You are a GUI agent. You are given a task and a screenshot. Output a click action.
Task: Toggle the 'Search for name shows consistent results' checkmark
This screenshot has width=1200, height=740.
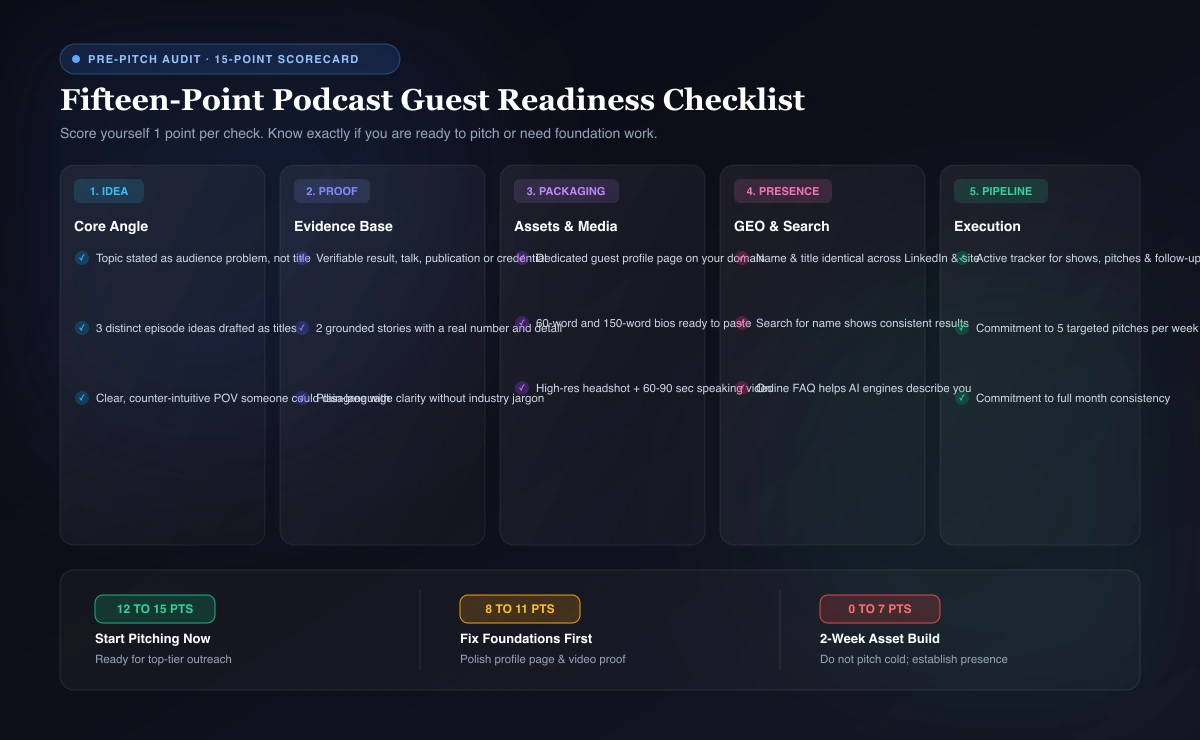click(742, 323)
